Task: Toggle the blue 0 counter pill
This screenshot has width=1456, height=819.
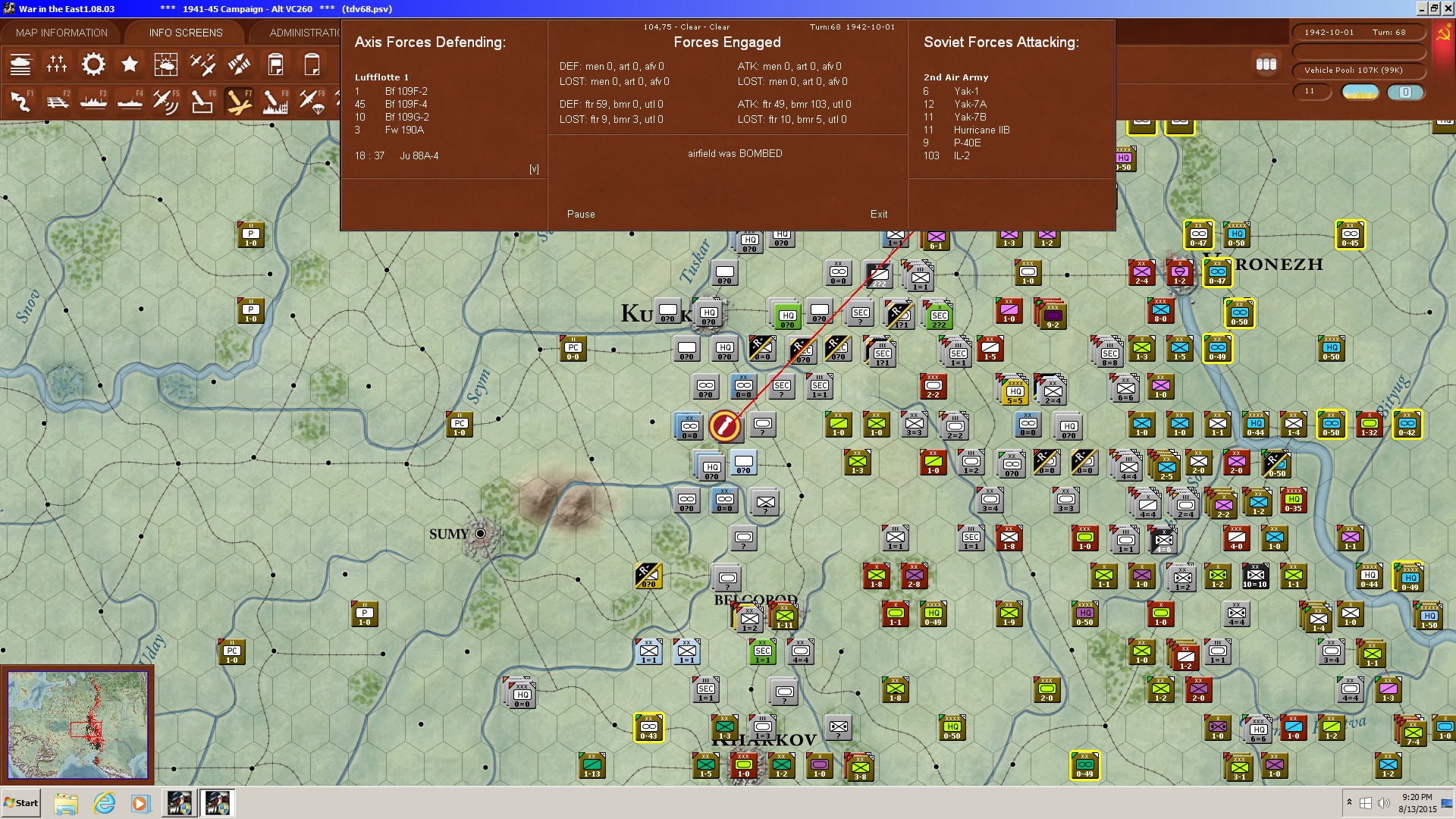Action: pyautogui.click(x=1405, y=92)
